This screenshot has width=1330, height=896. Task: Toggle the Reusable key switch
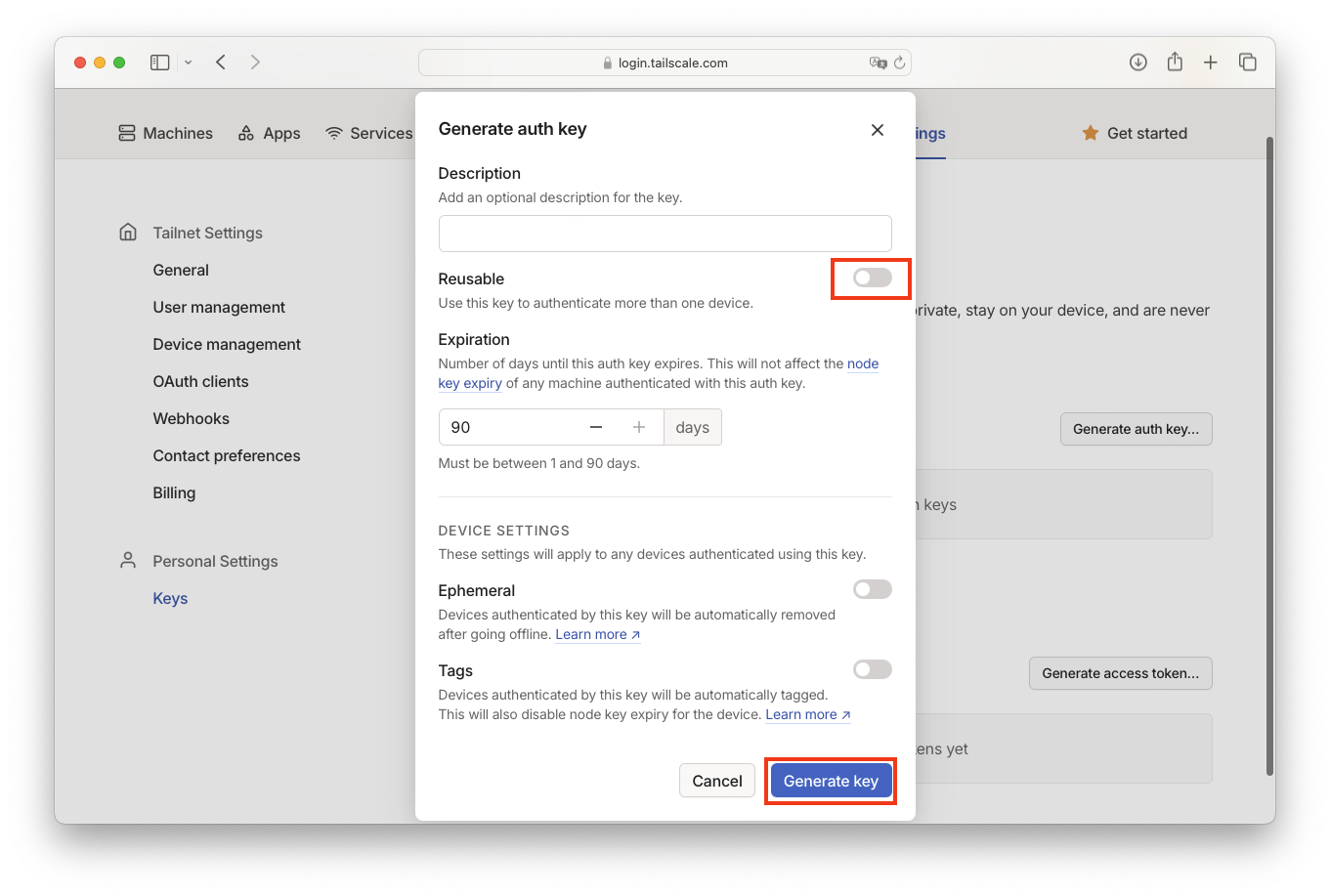(x=872, y=278)
